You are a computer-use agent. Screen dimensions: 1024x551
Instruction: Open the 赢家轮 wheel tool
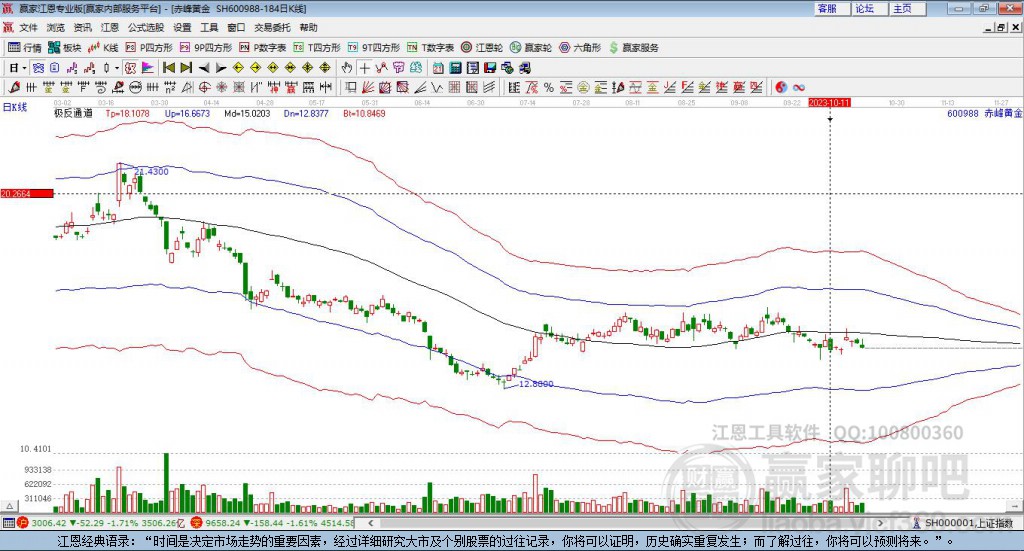point(531,48)
